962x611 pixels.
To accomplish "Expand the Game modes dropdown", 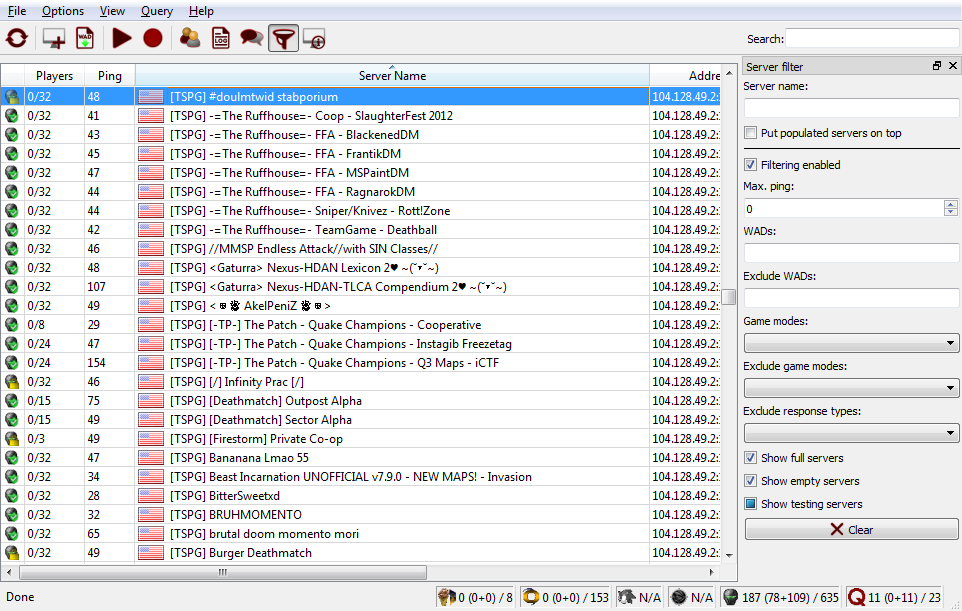I will coord(851,343).
